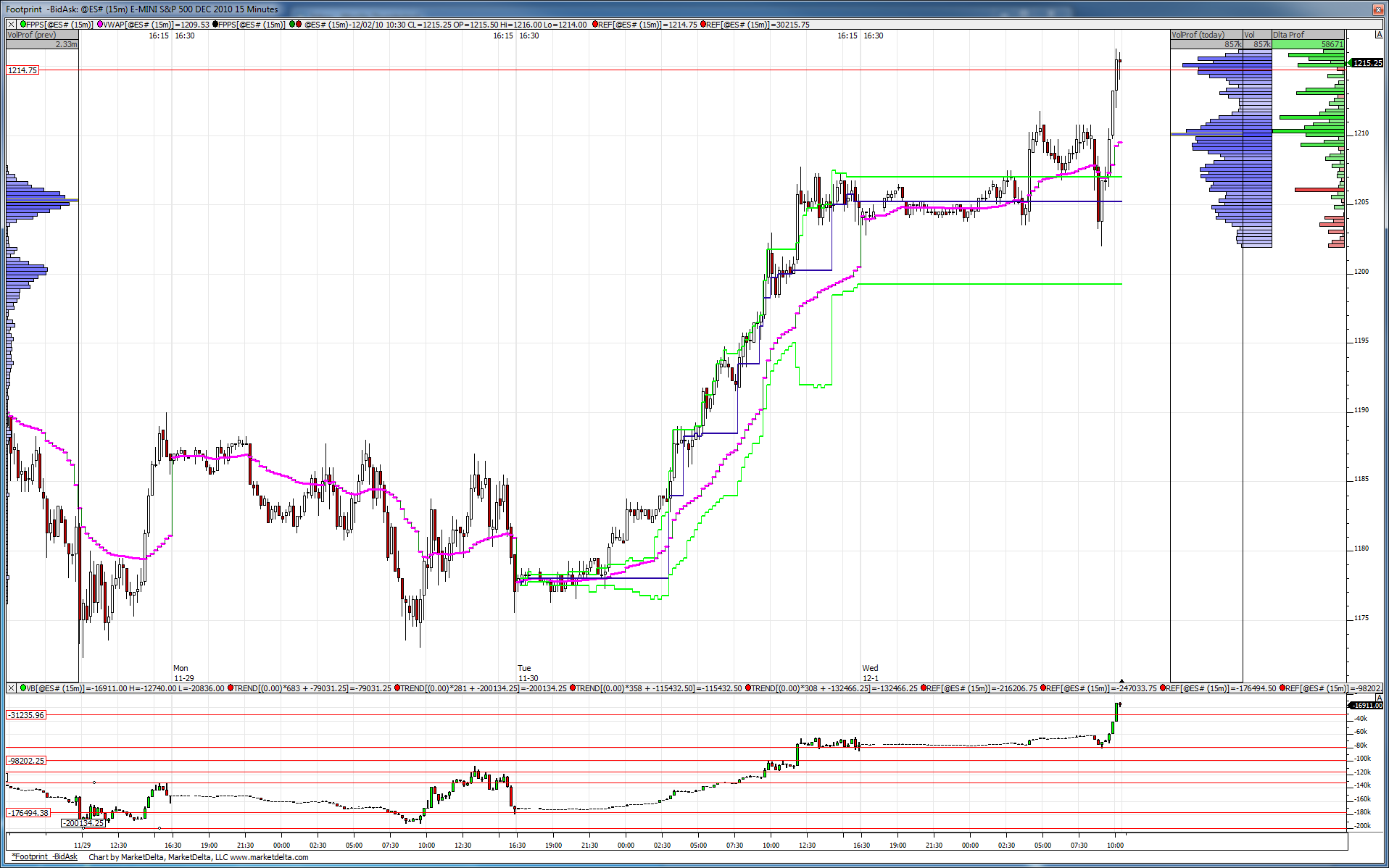Click red dot of REF=-216206.75
Viewport: 1389px width, 868px height.
click(924, 688)
